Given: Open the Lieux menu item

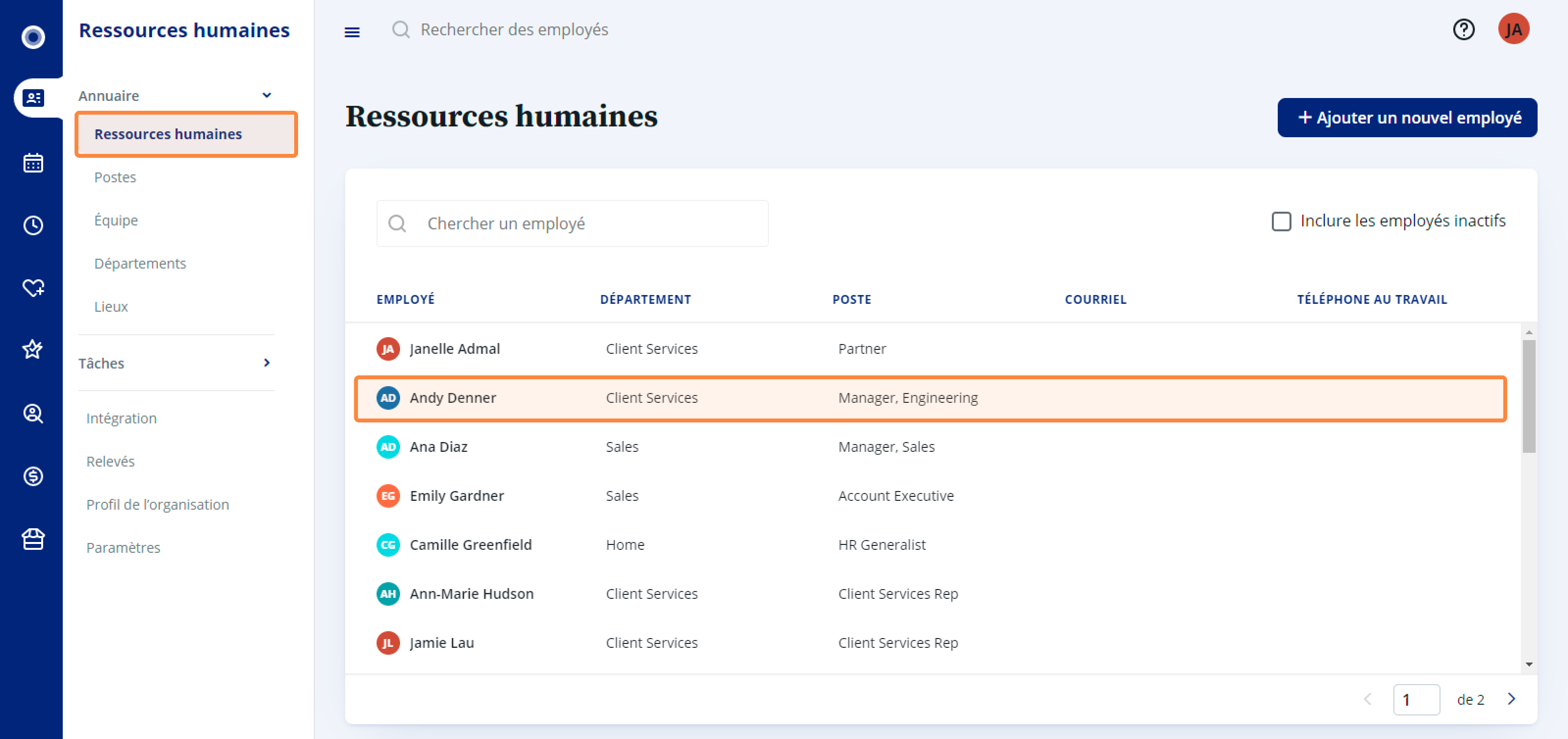Looking at the screenshot, I should (111, 307).
